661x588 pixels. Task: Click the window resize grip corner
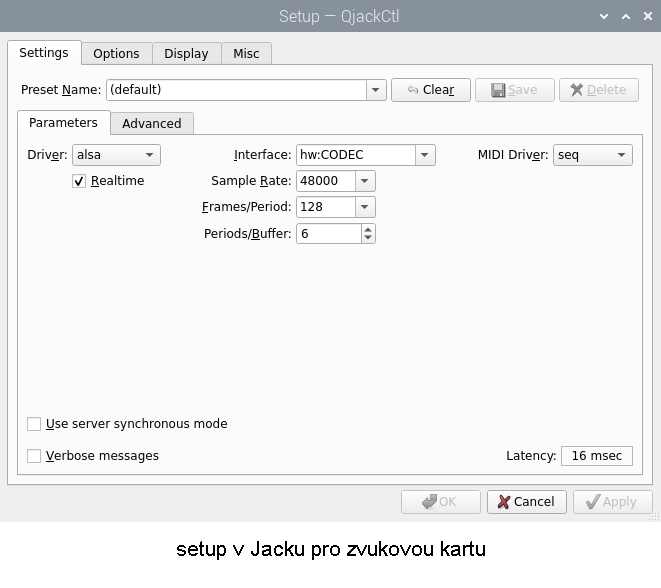pyautogui.click(x=656, y=517)
